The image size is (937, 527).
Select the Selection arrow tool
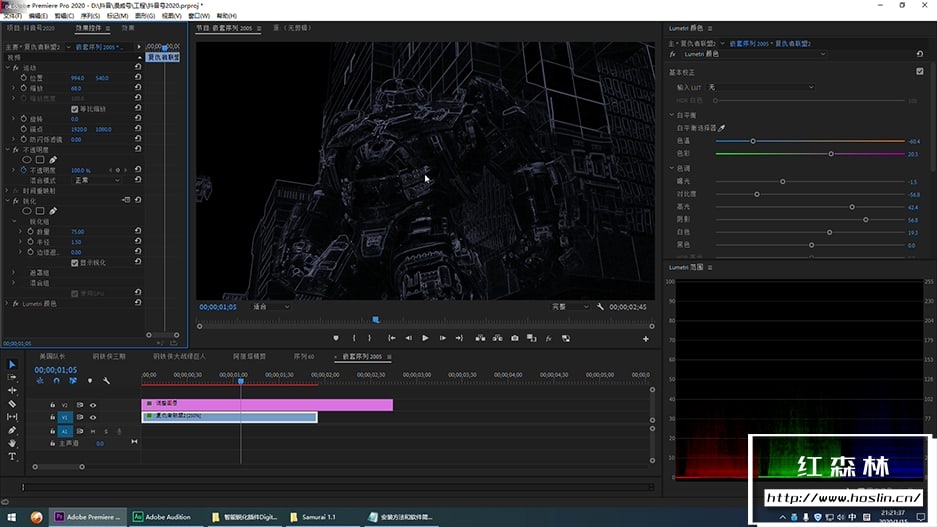pyautogui.click(x=12, y=364)
